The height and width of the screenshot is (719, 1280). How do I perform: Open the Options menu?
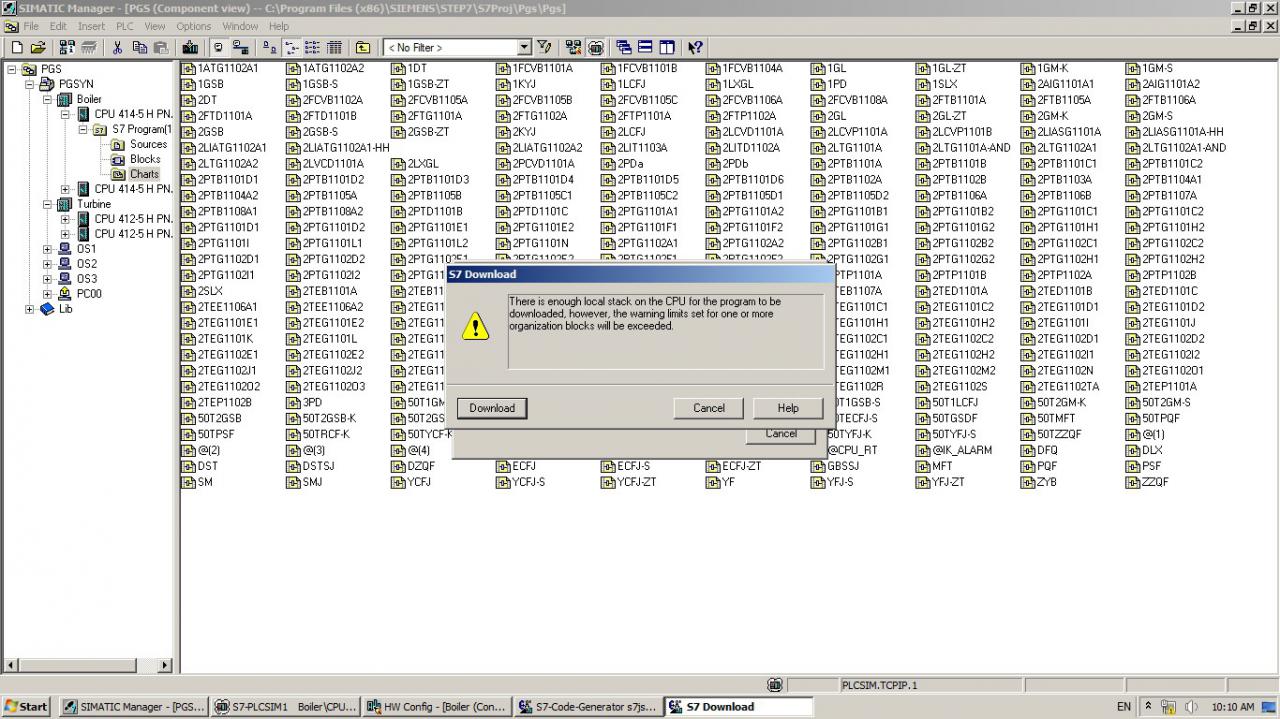pyautogui.click(x=194, y=26)
